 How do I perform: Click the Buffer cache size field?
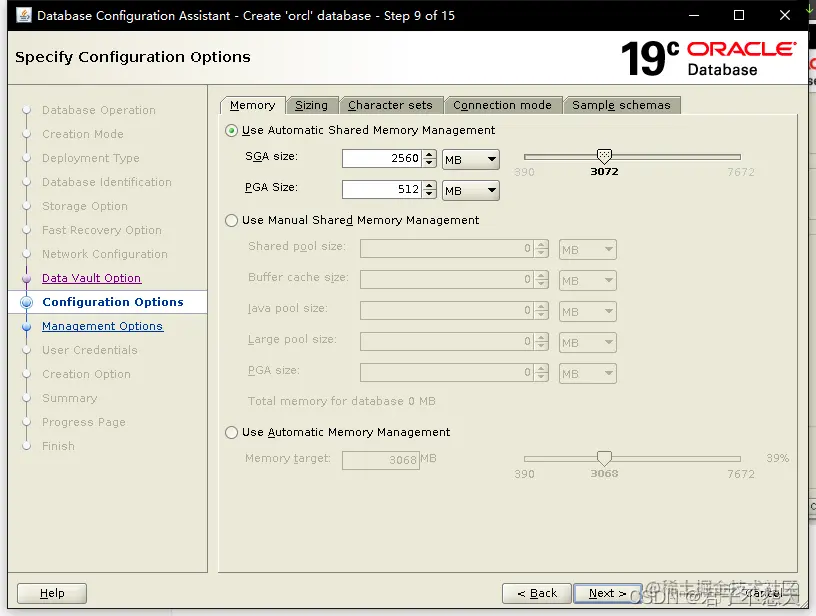[x=447, y=279]
